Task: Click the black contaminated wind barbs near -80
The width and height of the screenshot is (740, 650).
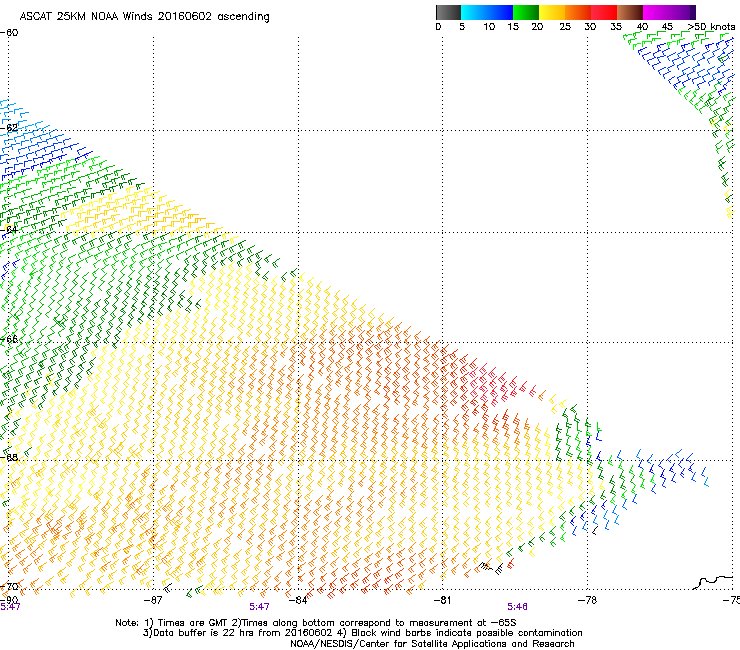Action: [491, 568]
